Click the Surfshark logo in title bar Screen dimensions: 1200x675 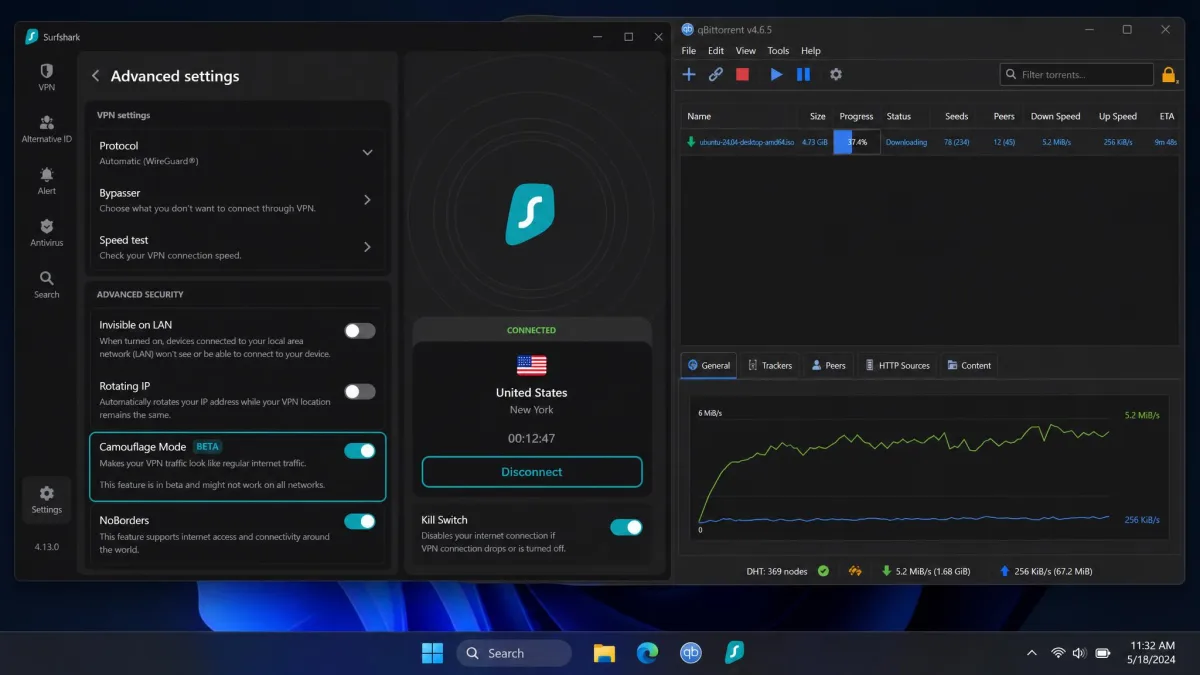[x=32, y=37]
